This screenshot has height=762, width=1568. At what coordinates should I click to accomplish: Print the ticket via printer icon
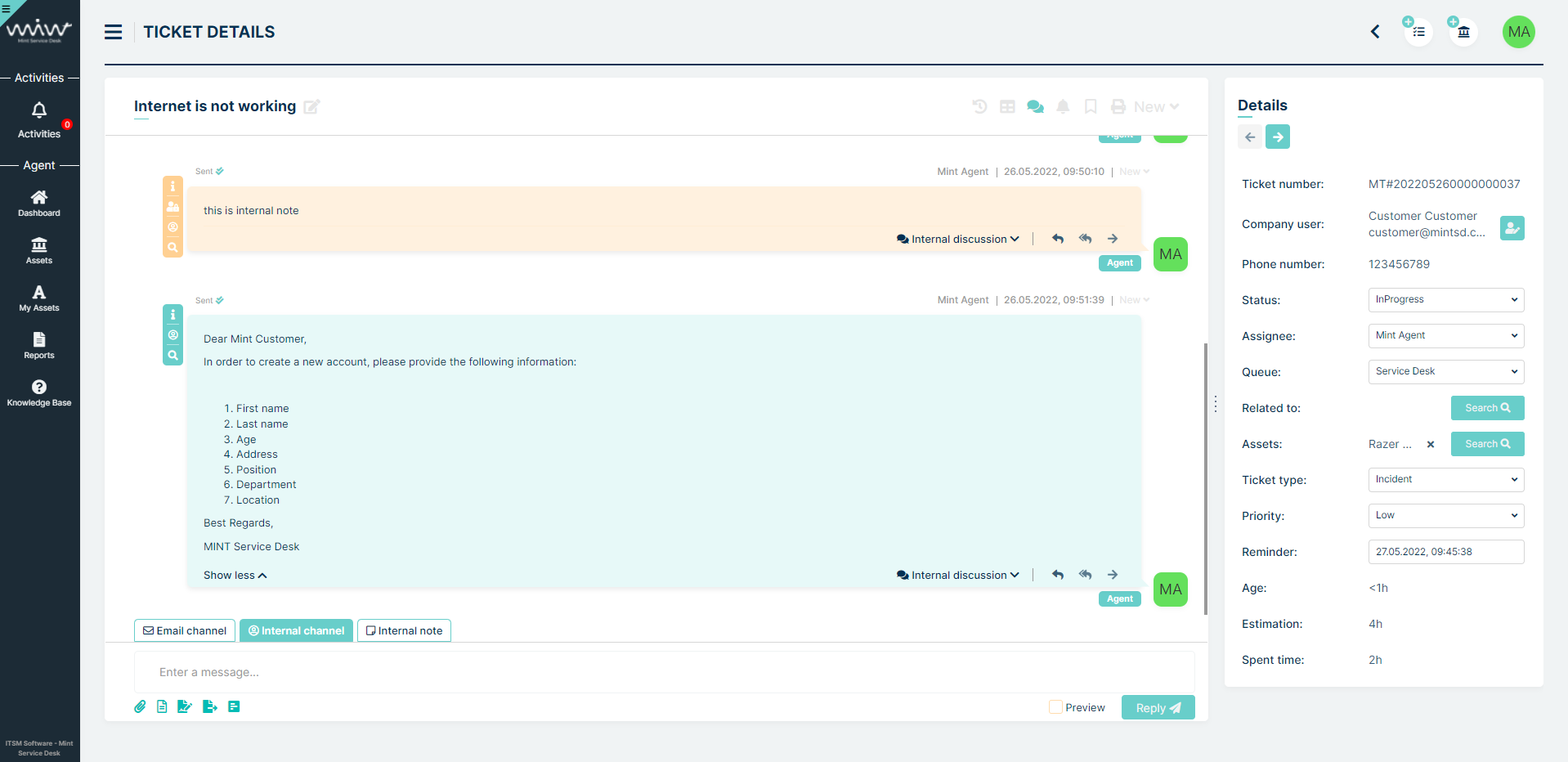(x=1118, y=106)
